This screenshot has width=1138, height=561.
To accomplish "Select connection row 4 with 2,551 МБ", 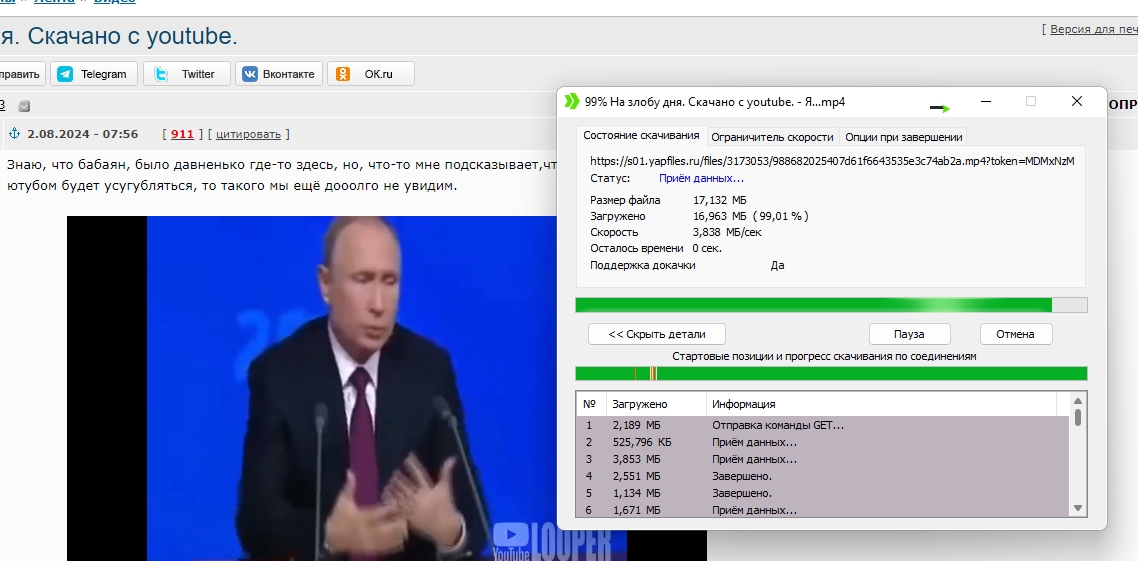I will tap(823, 476).
